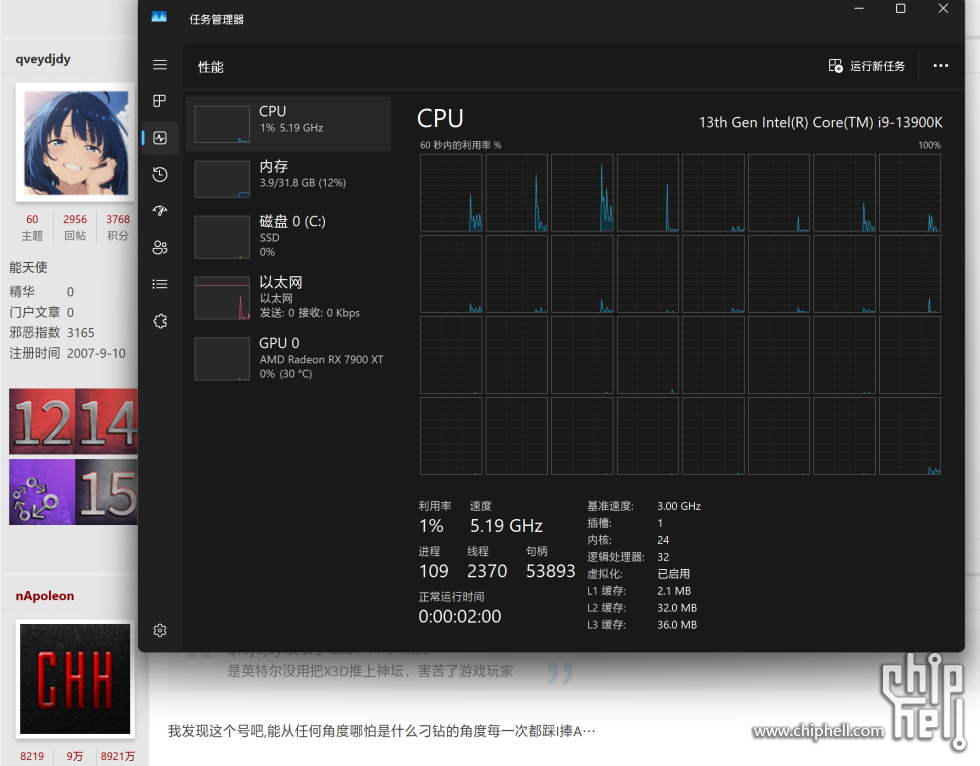Open nApoleon username link in forum page
Viewport: 980px width, 766px height.
point(44,595)
